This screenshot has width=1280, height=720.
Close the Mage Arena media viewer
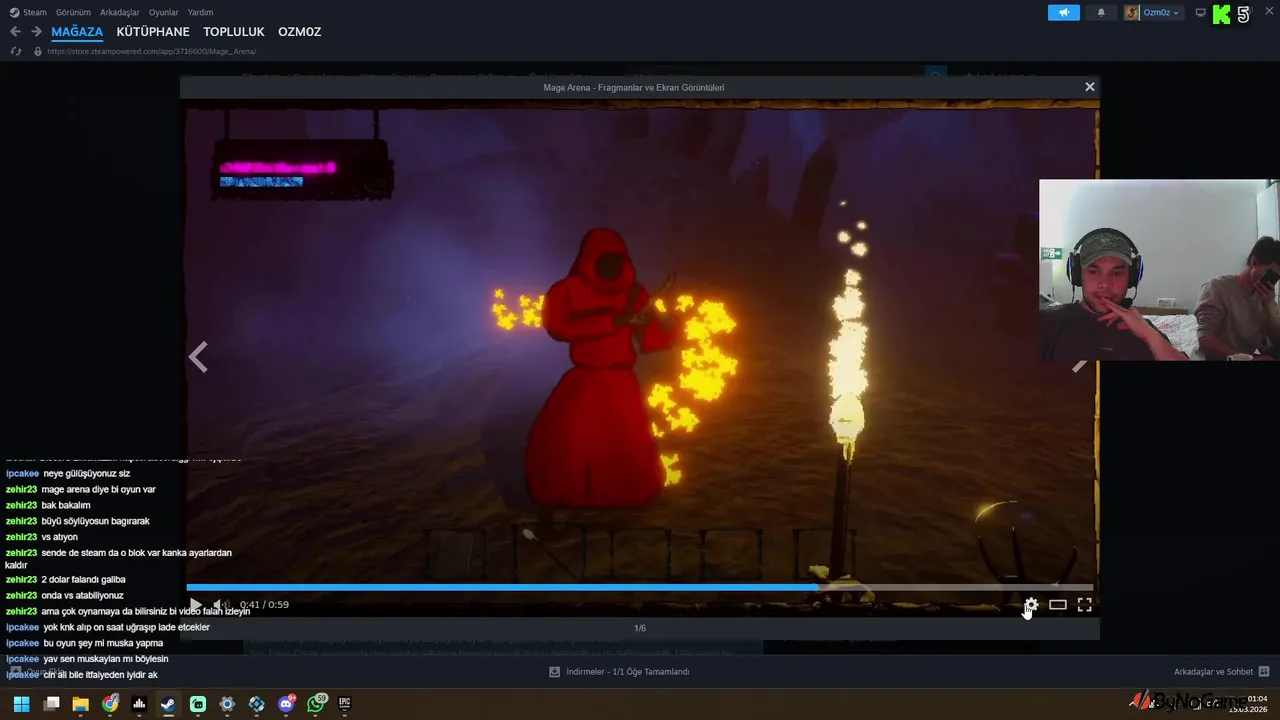(x=1090, y=87)
